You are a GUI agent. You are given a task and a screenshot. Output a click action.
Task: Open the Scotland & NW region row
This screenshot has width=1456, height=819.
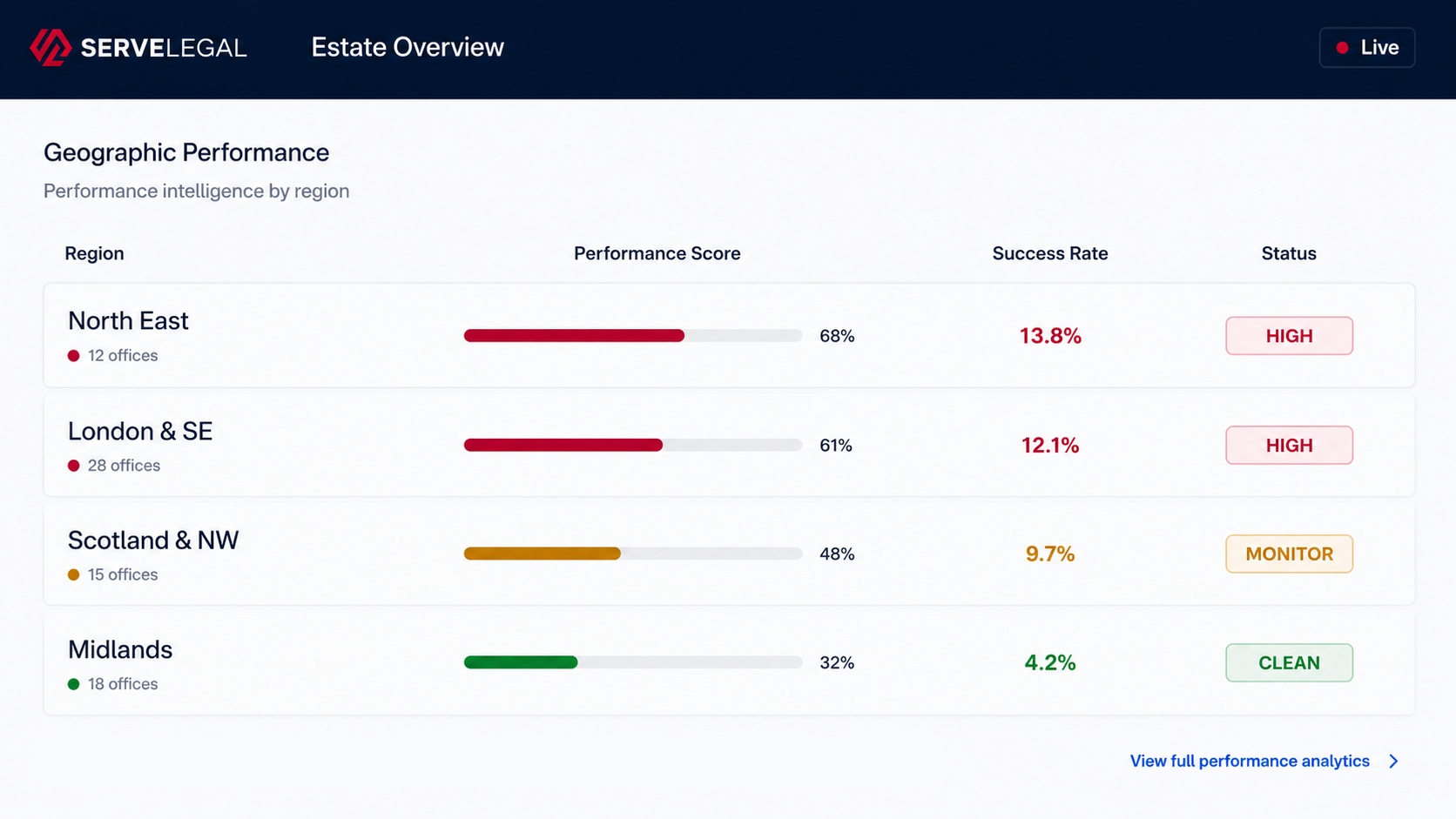[729, 554]
